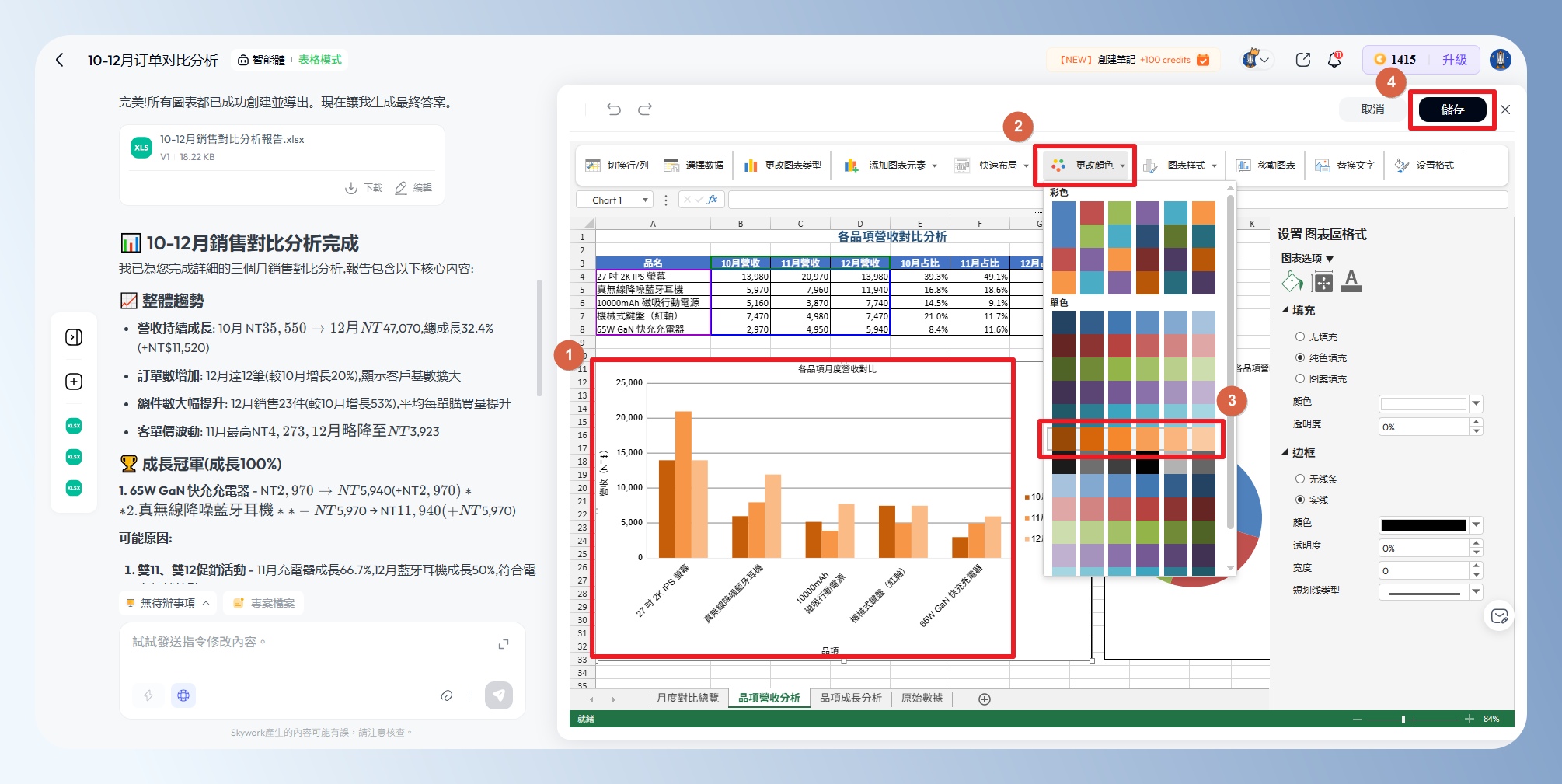Open the 月度對比總覽 sheet tab
The image size is (1562, 784).
coord(687,699)
